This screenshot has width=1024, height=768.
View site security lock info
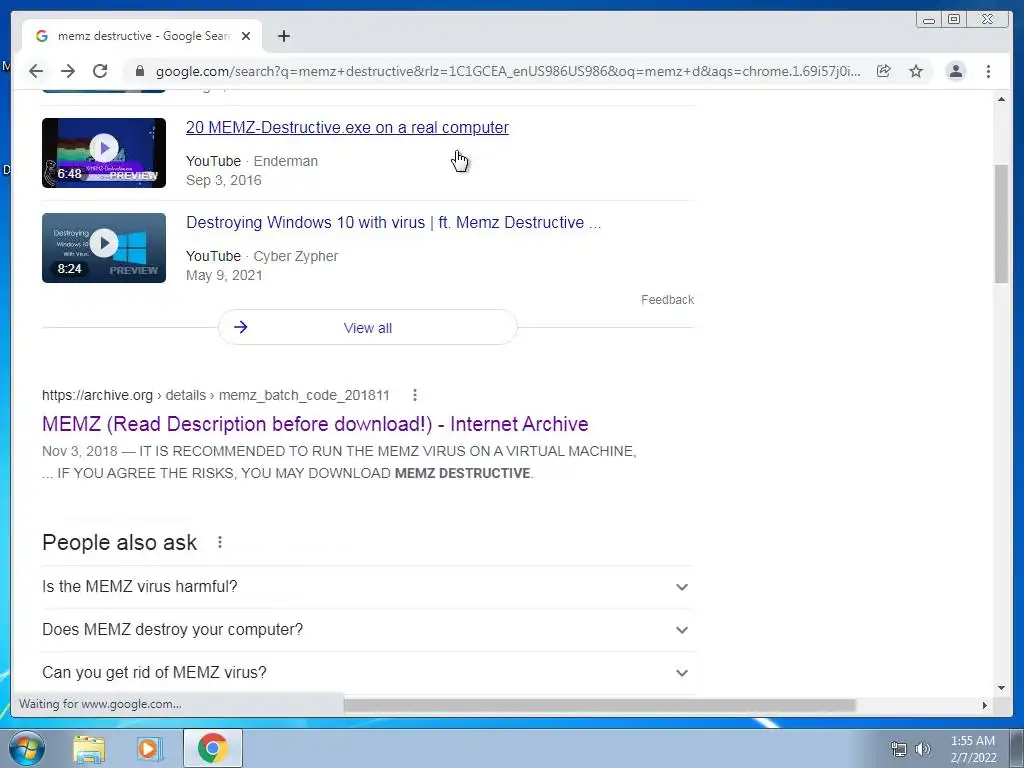(139, 71)
